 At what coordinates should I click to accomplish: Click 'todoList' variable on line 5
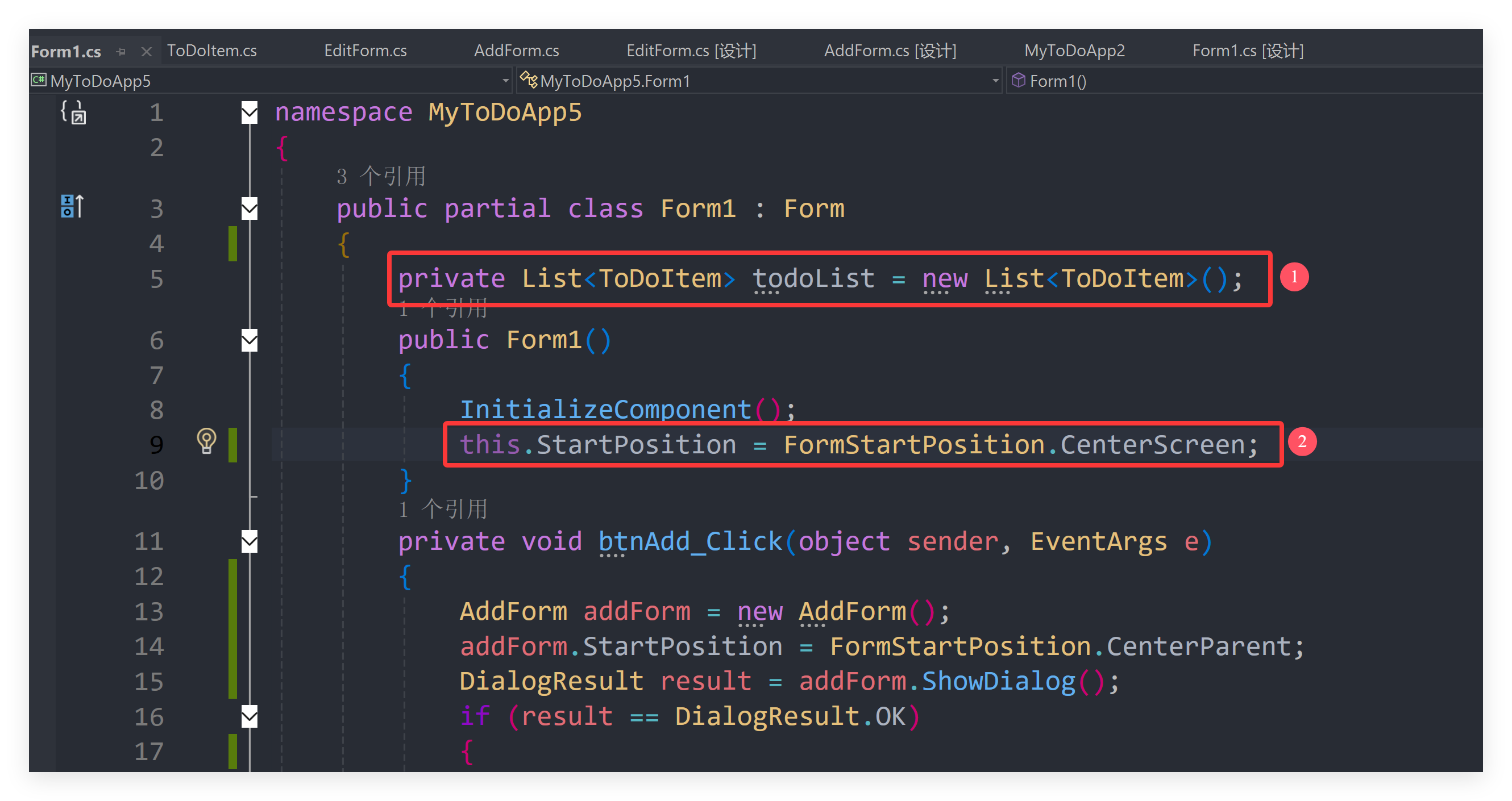pos(813,278)
